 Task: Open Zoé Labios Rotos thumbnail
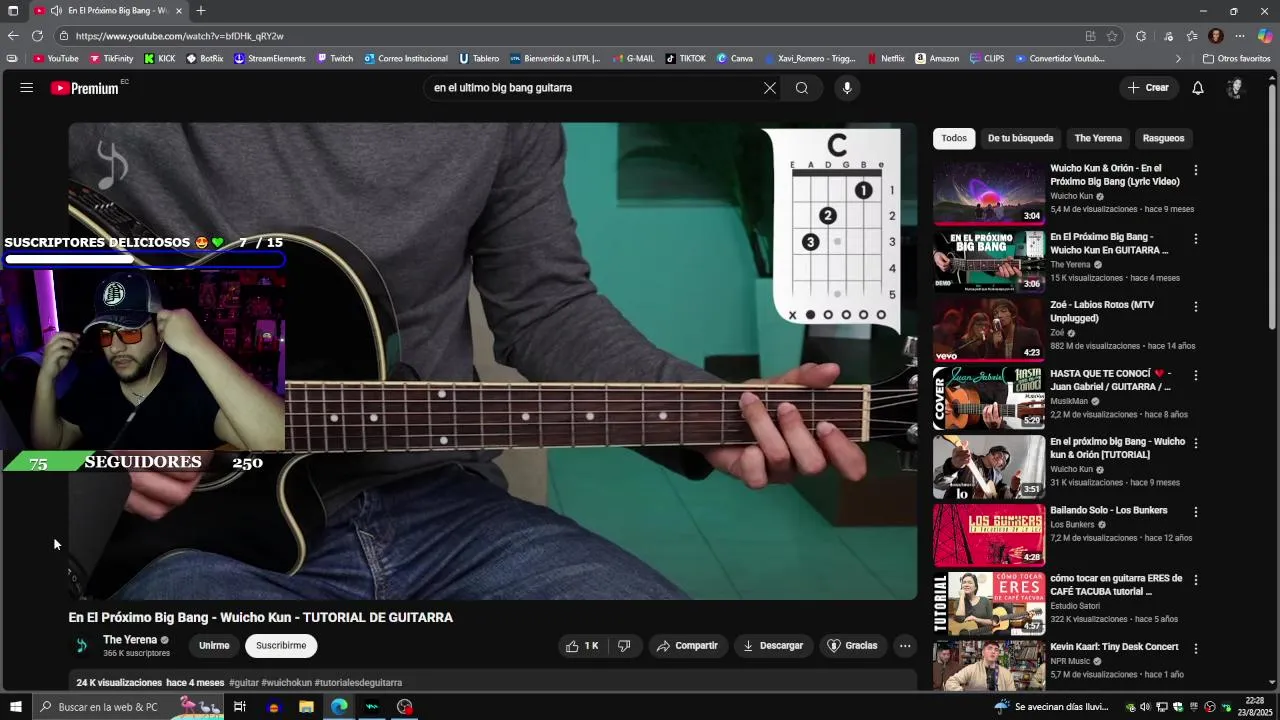(x=989, y=330)
